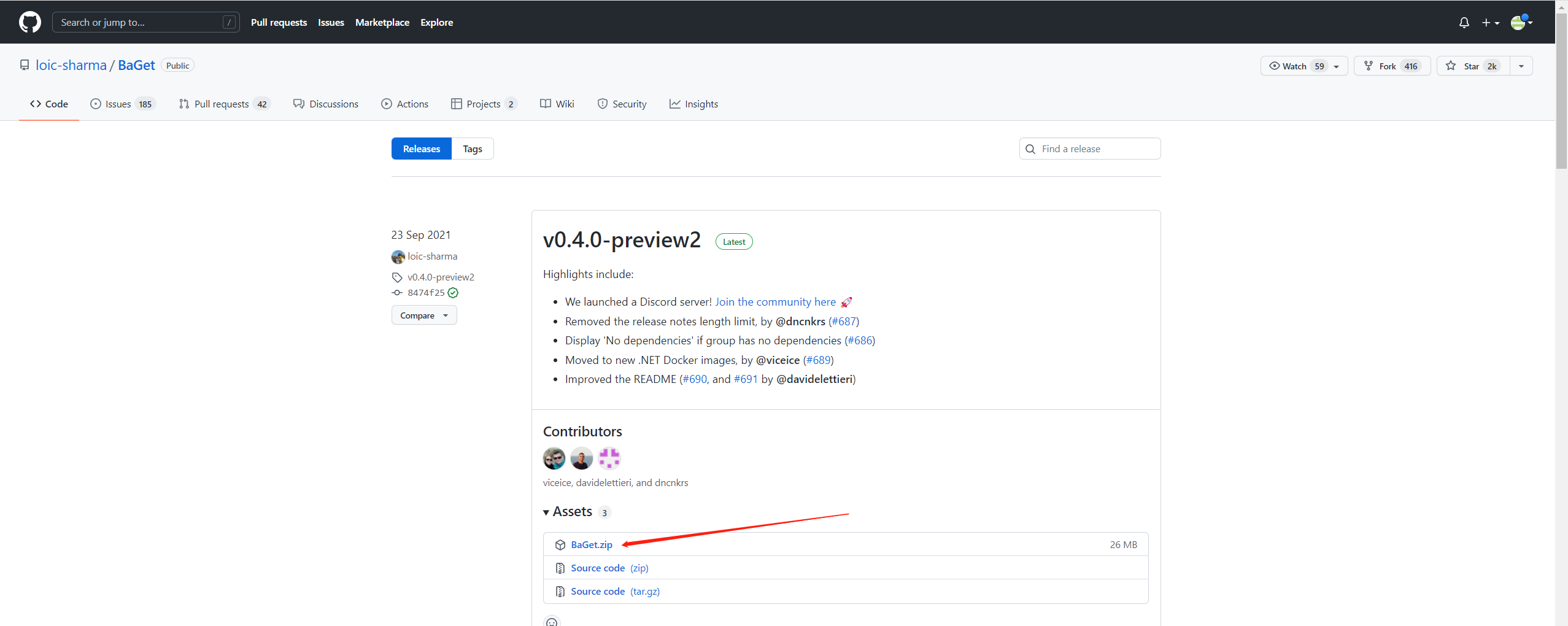Click the repository book icon

point(25,65)
